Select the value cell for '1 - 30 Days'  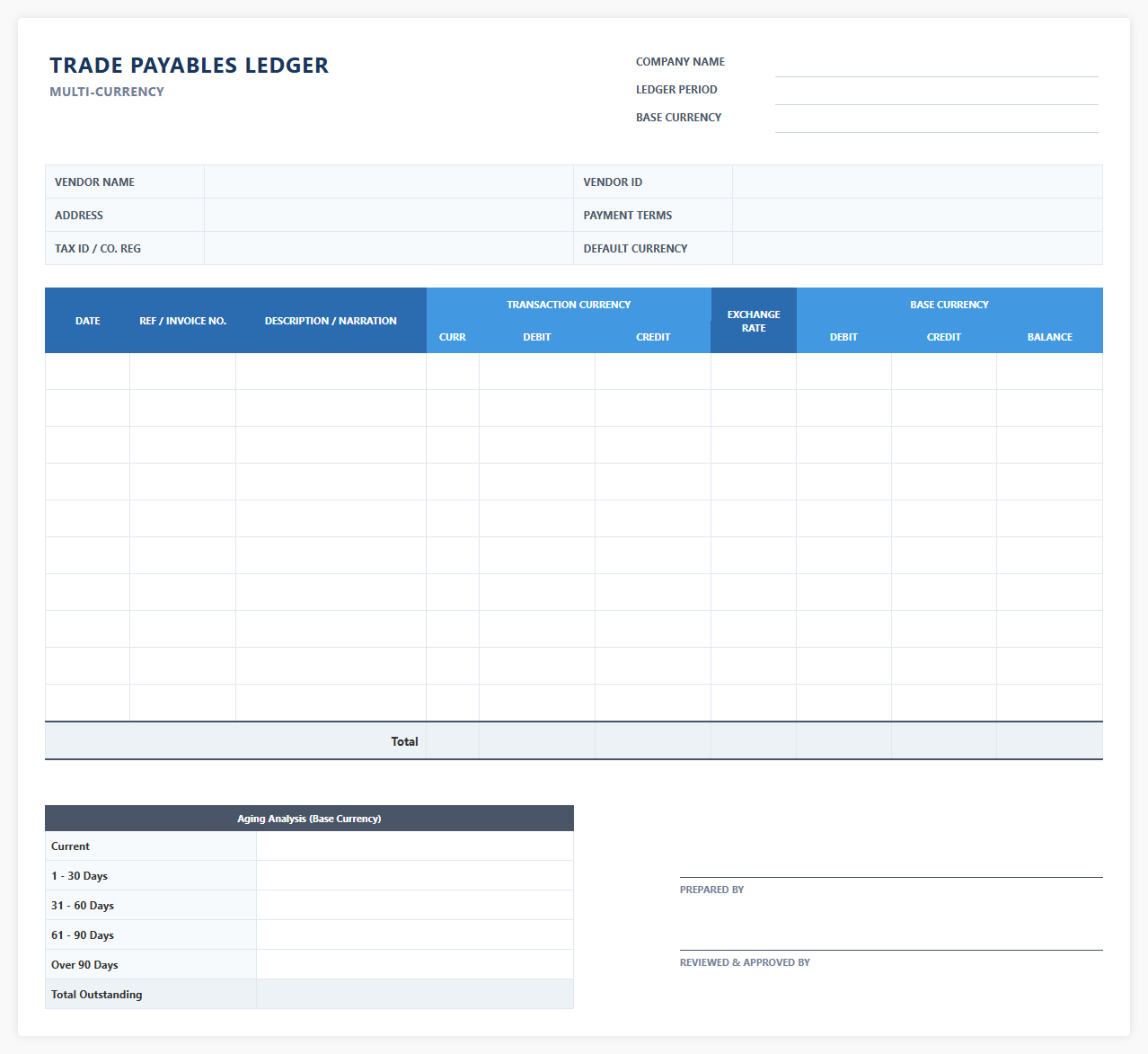[415, 875]
